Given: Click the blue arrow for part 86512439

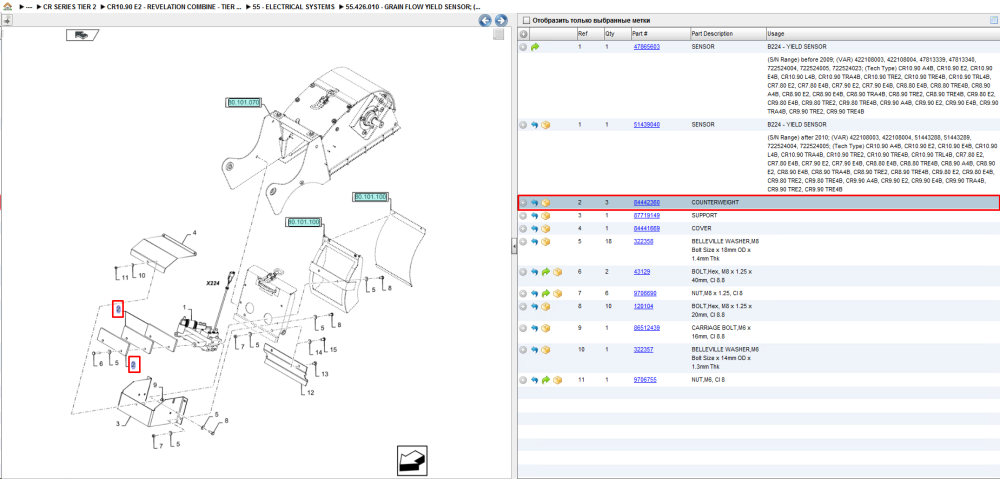Looking at the screenshot, I should click(534, 328).
